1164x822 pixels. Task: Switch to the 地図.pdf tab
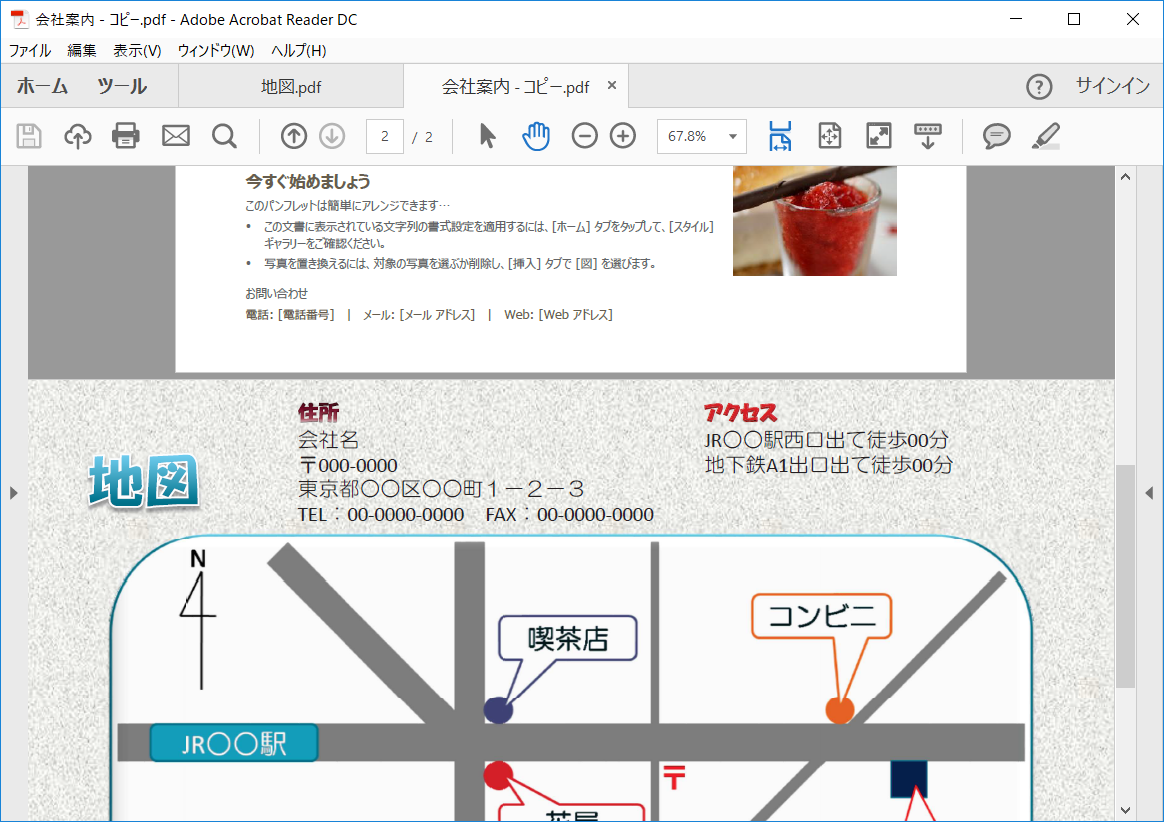(290, 86)
